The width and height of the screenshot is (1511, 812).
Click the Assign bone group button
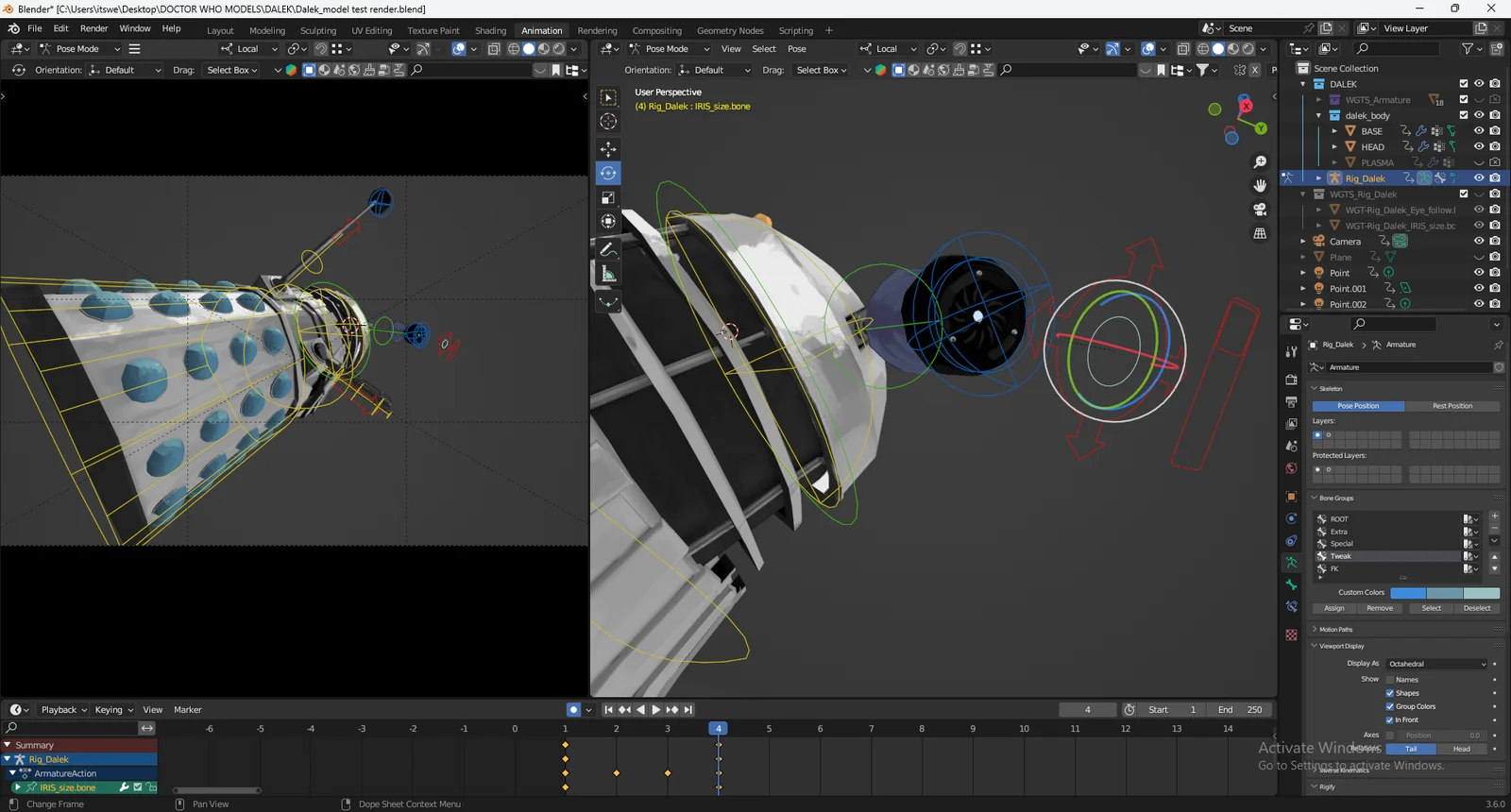tap(1333, 608)
